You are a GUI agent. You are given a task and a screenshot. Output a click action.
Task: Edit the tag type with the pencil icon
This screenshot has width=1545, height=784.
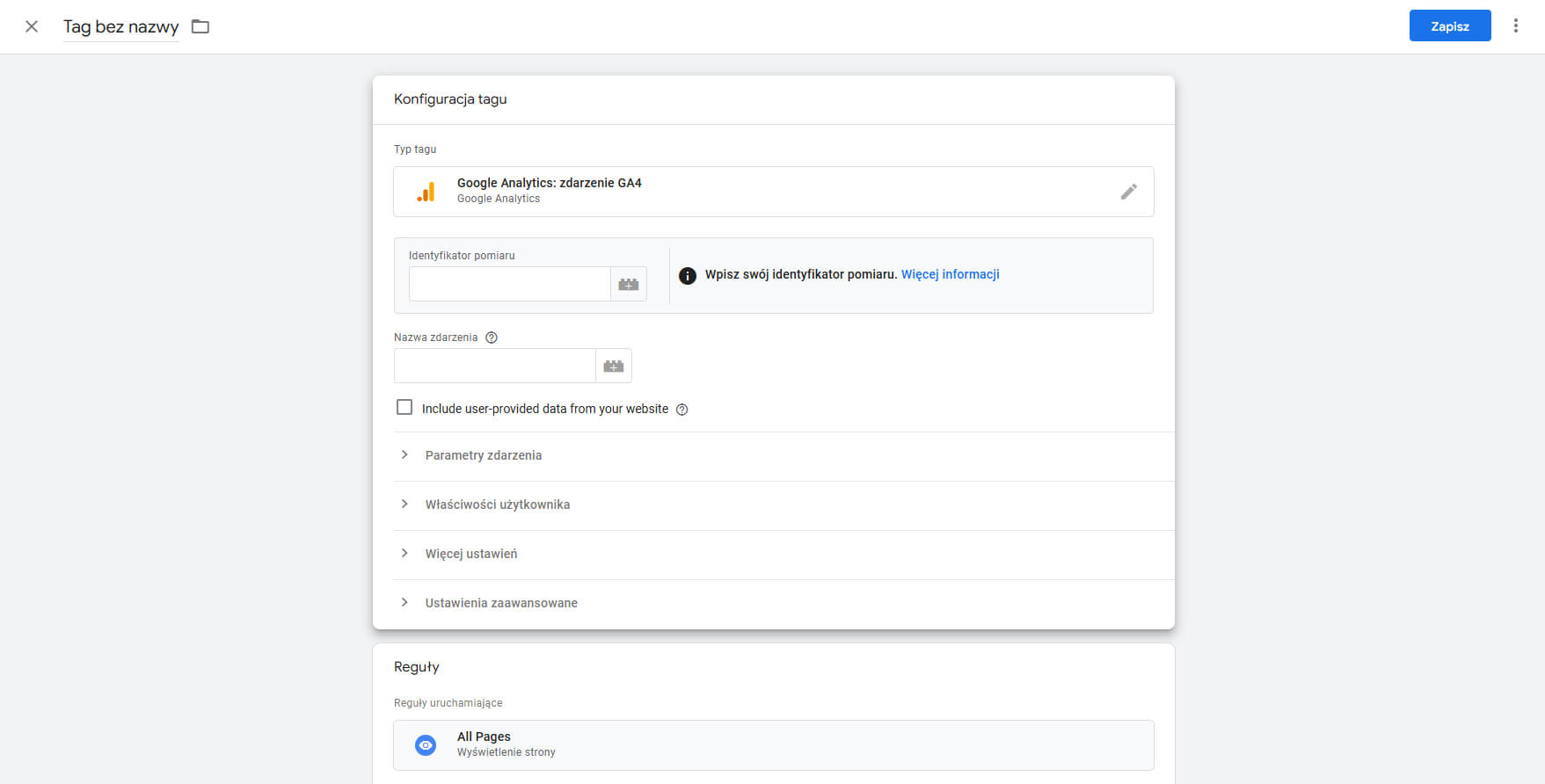(x=1129, y=192)
